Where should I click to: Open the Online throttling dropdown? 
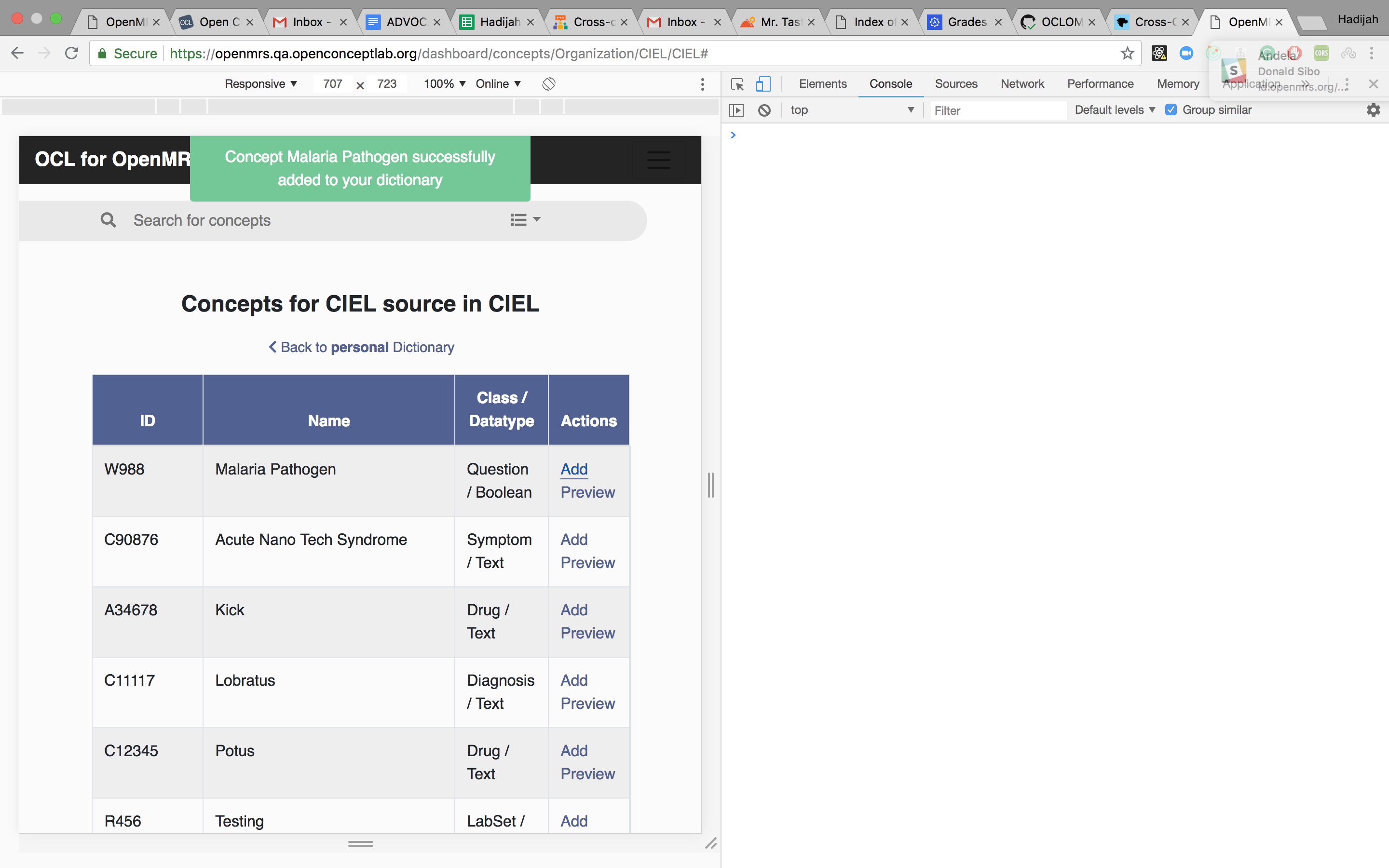498,84
